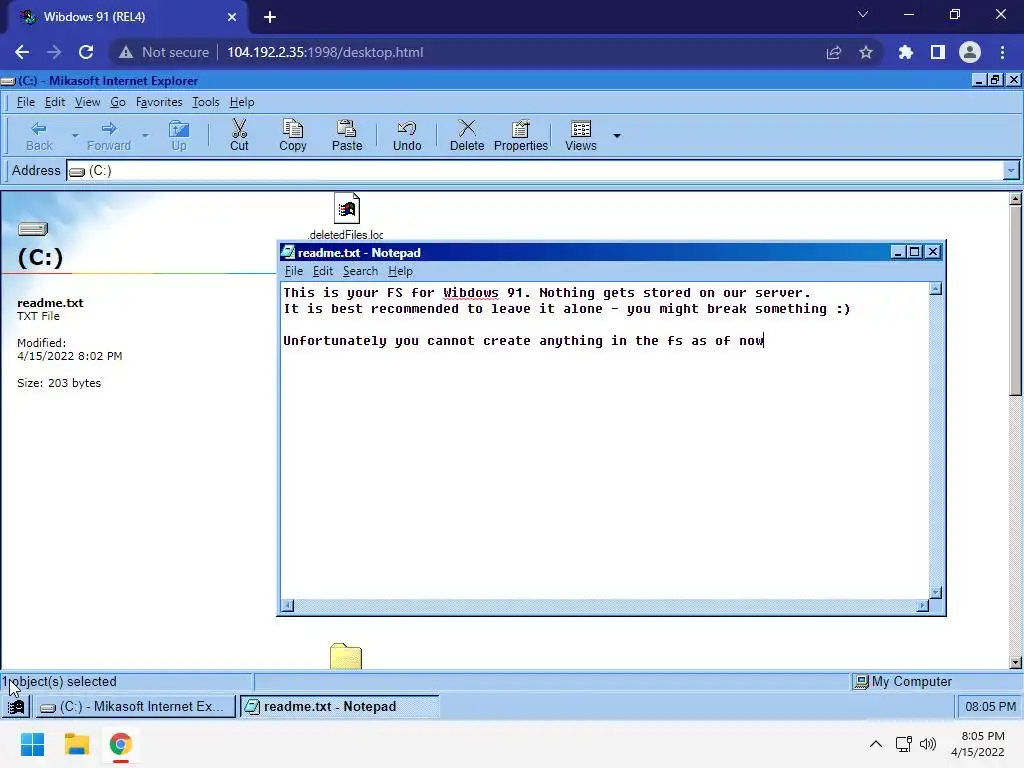Go back in the Chrome browser
Viewport: 1024px width, 768px height.
(22, 52)
